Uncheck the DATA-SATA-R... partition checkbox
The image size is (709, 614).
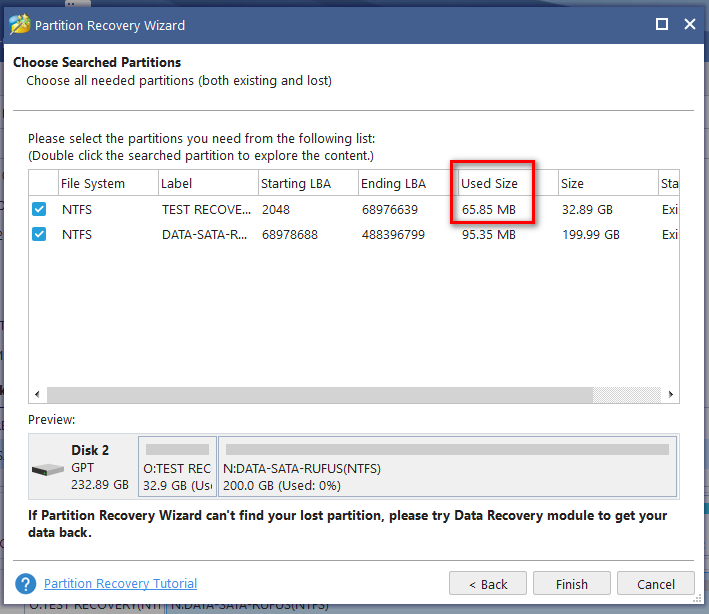pos(39,234)
